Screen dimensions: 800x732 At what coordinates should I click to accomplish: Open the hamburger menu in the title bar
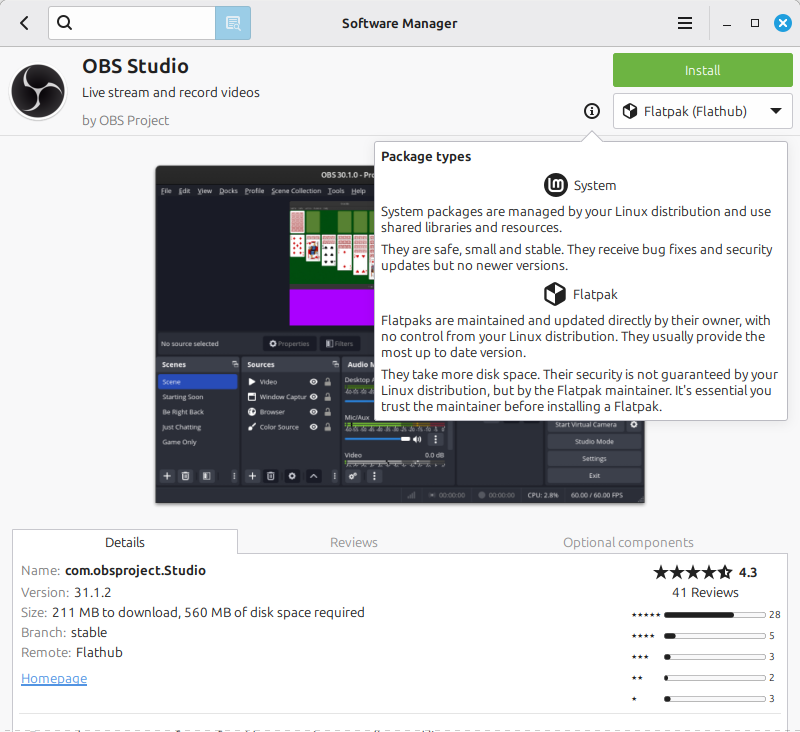[685, 23]
